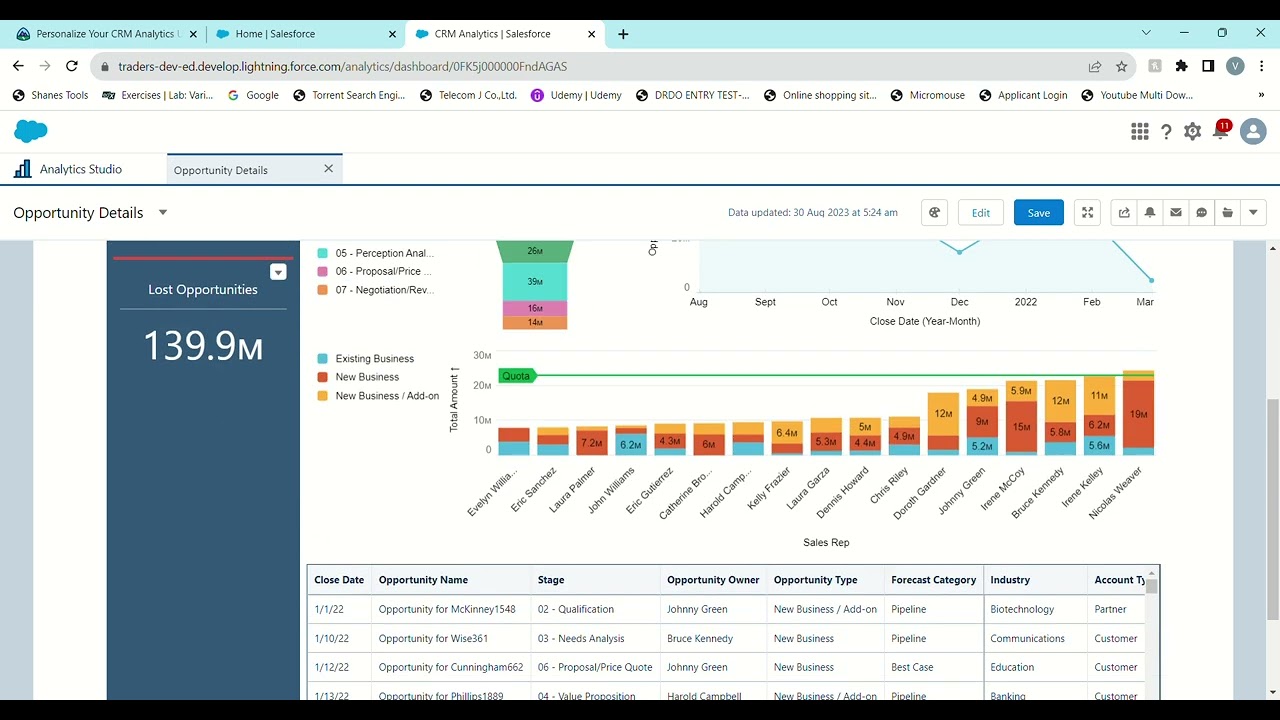Viewport: 1280px width, 720px height.
Task: Open dashboard comments speech-bubble icon
Action: pos(1202,212)
